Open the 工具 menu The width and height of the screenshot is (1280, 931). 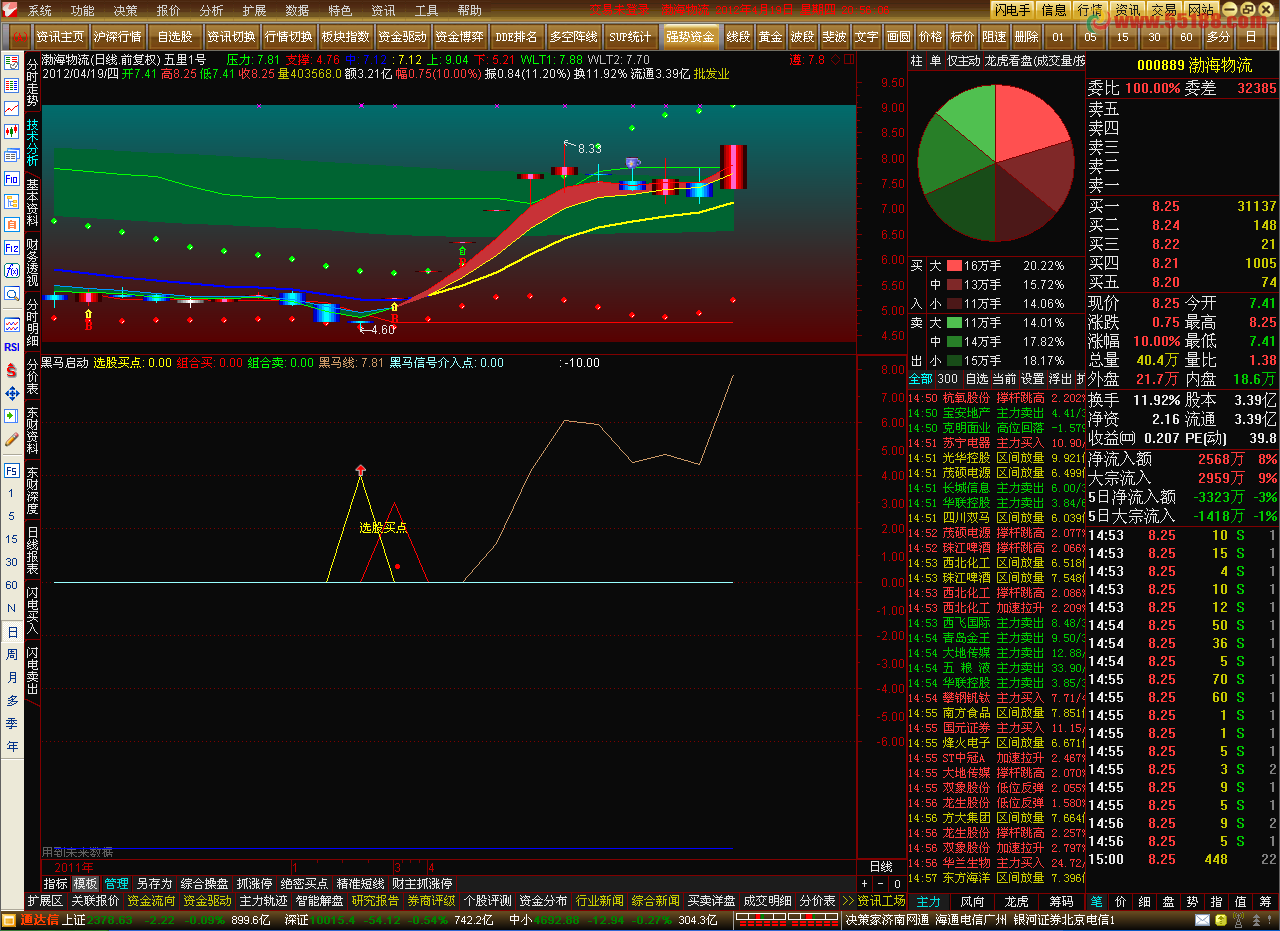tap(427, 10)
